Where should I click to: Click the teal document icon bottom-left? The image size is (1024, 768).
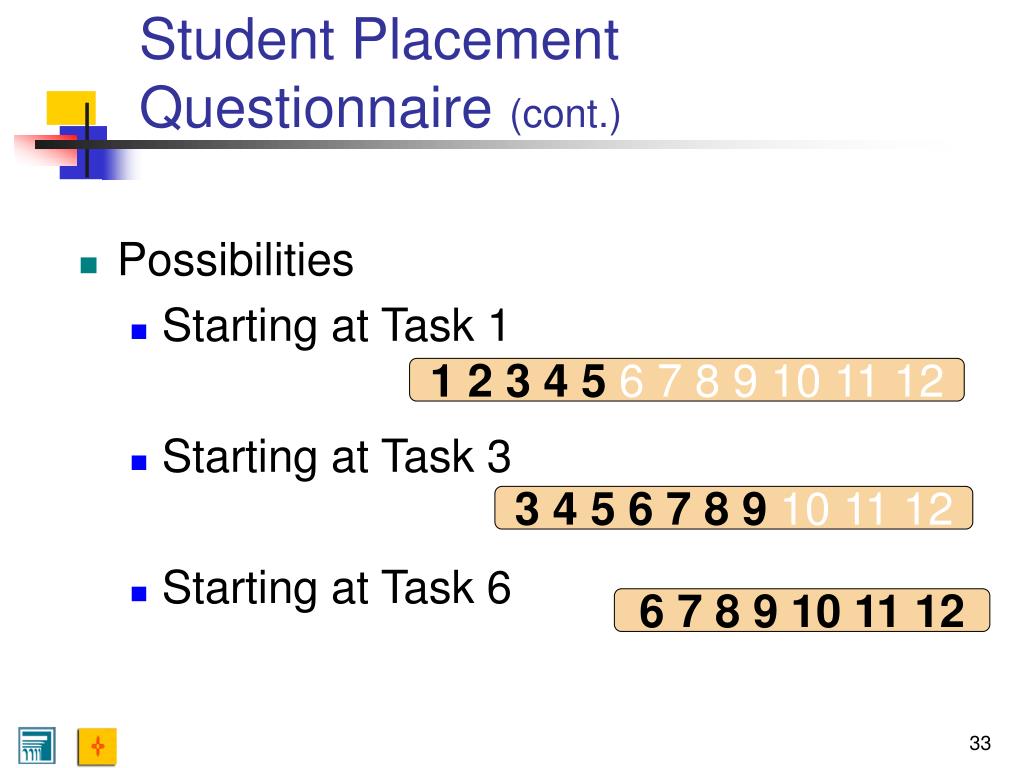(x=37, y=745)
